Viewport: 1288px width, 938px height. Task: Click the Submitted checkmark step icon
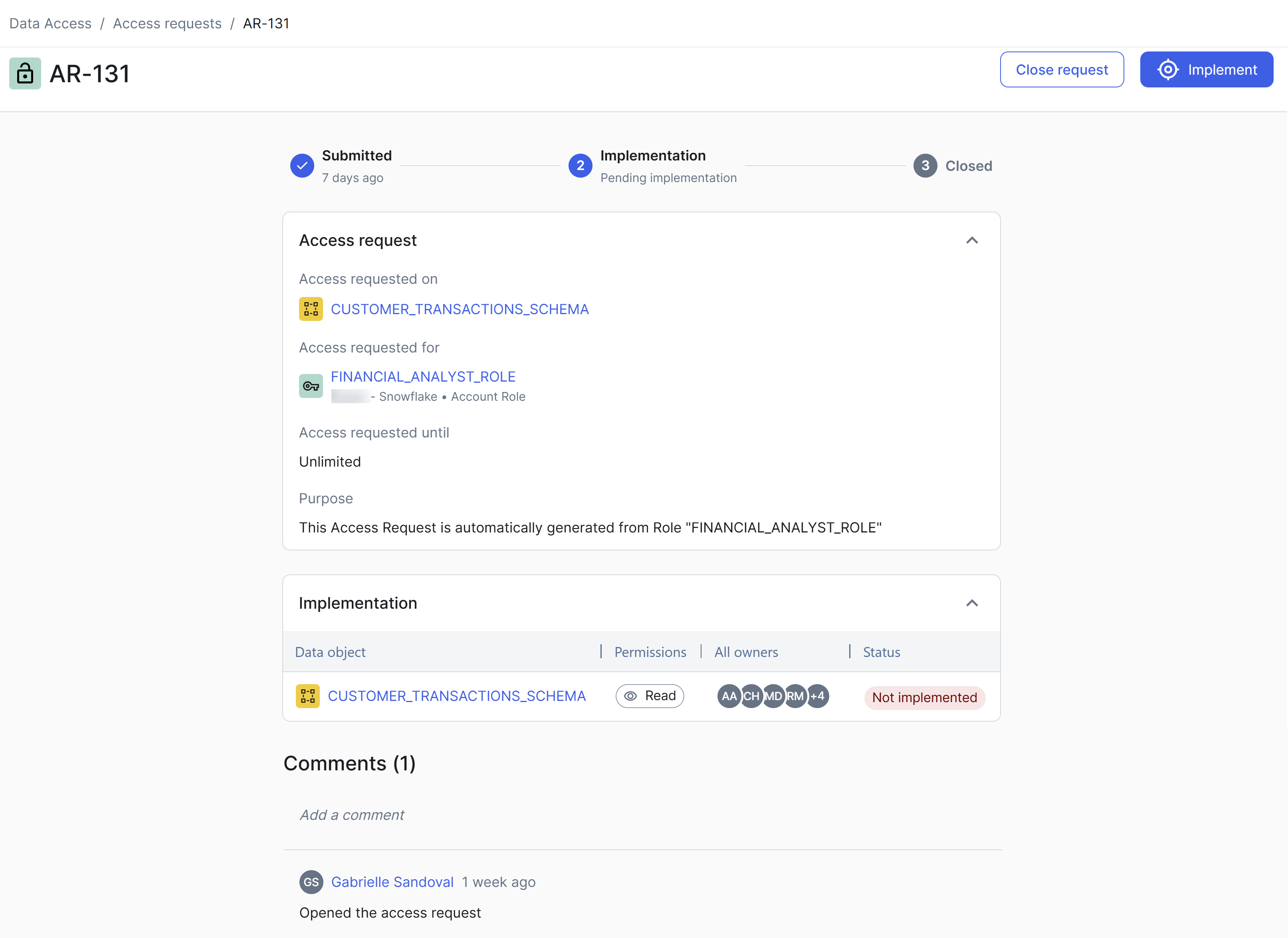(302, 166)
